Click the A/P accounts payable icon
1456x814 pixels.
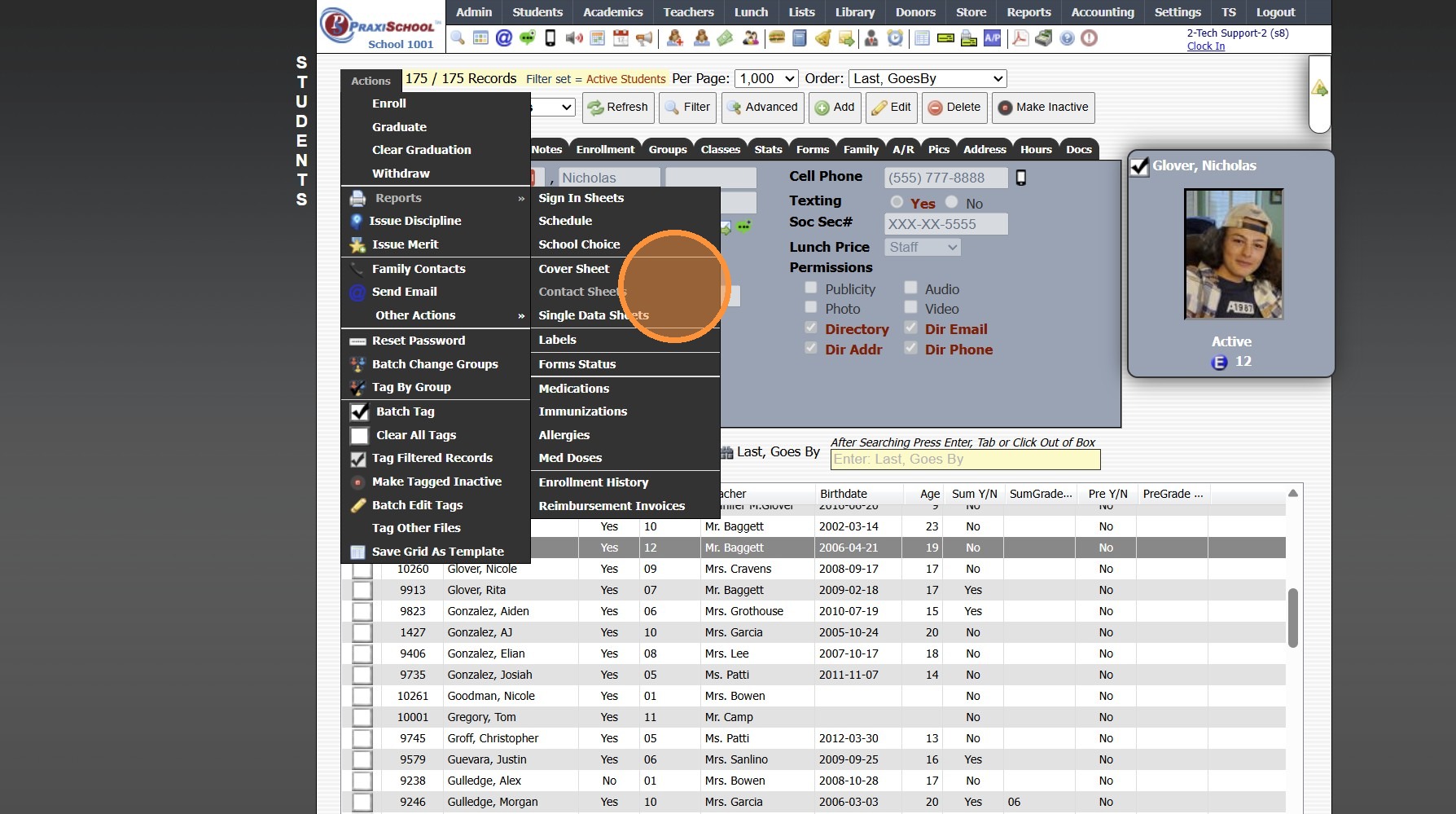click(992, 38)
